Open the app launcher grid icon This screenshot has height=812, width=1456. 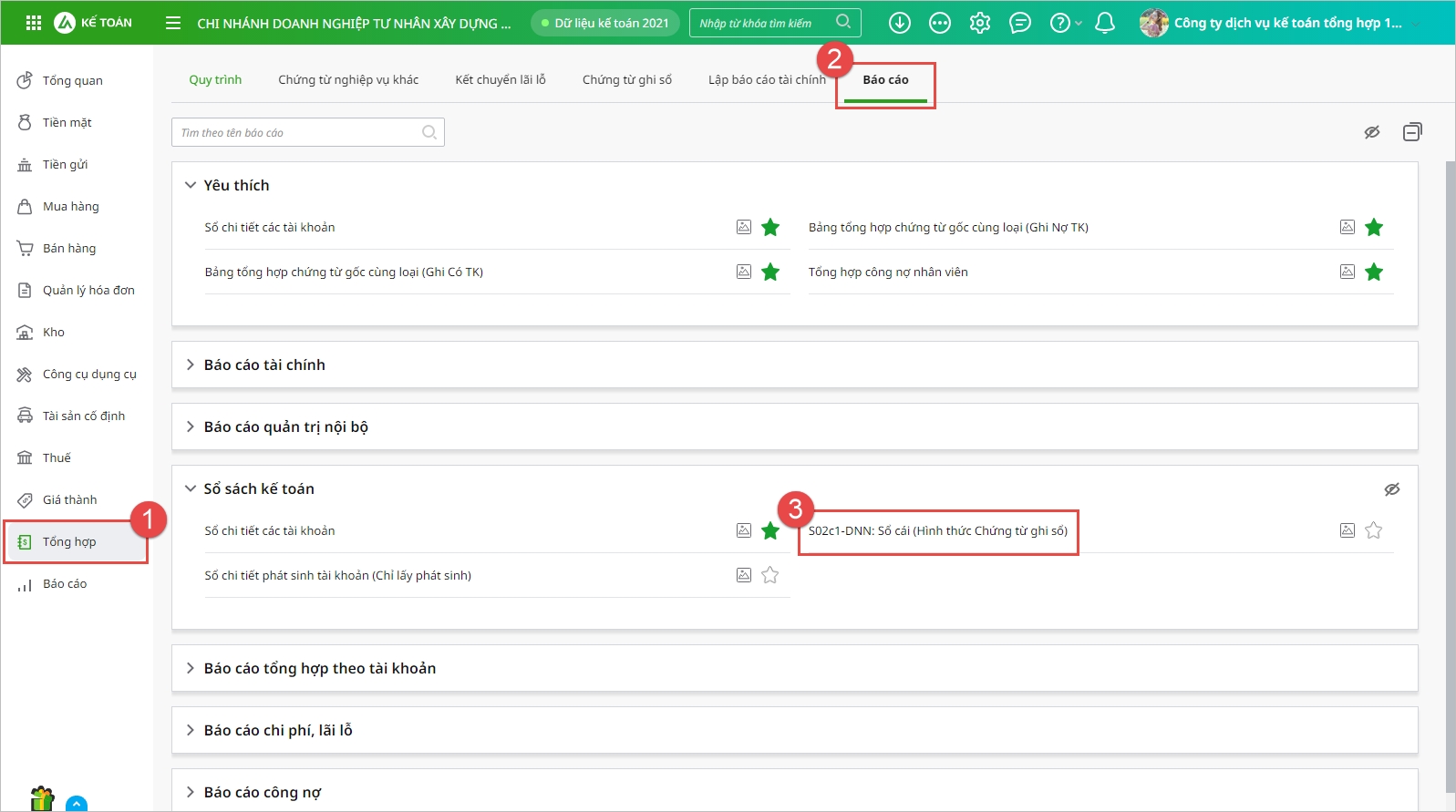click(x=34, y=23)
